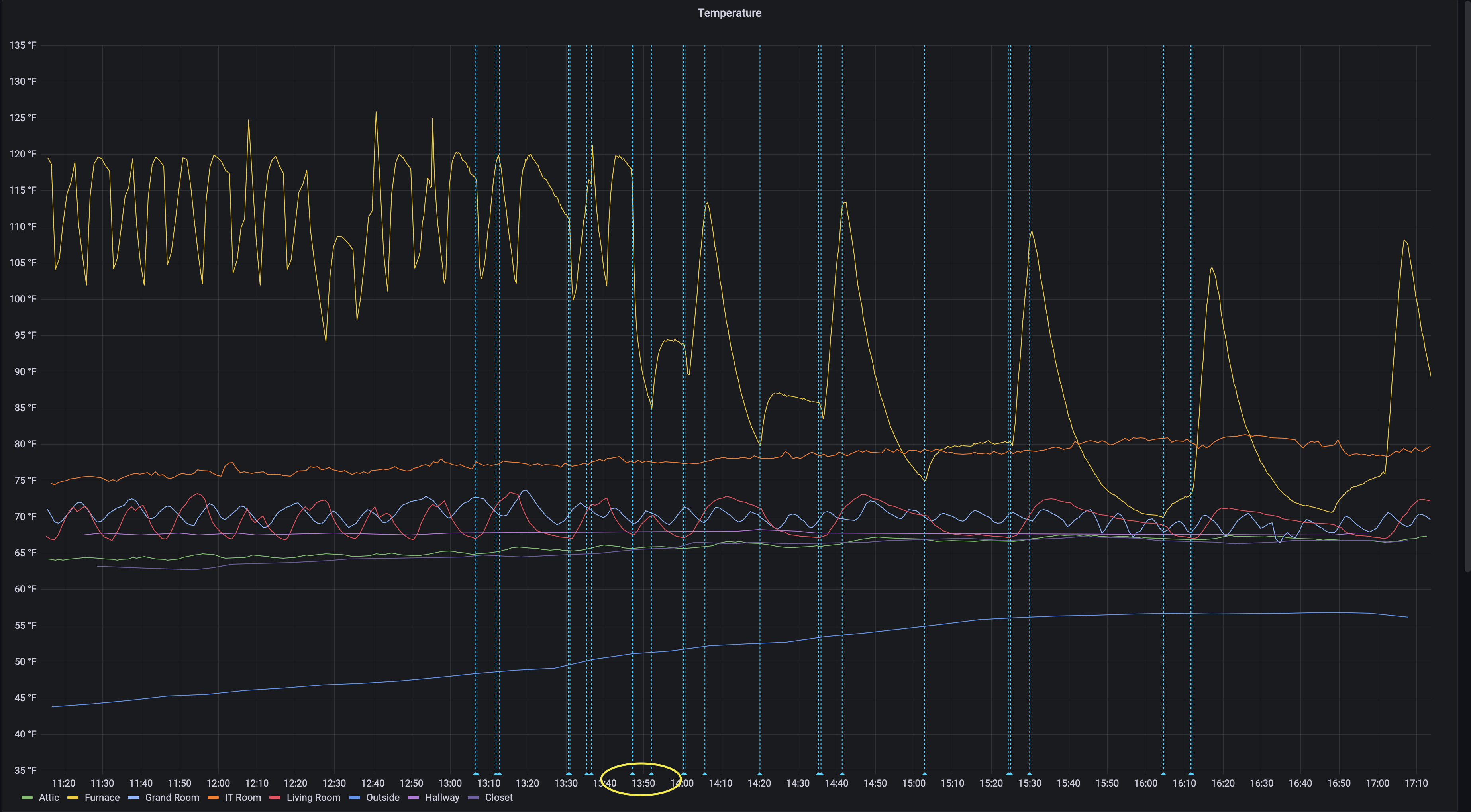Open the Temperature panel title menu
This screenshot has height=812, width=1471.
(729, 13)
